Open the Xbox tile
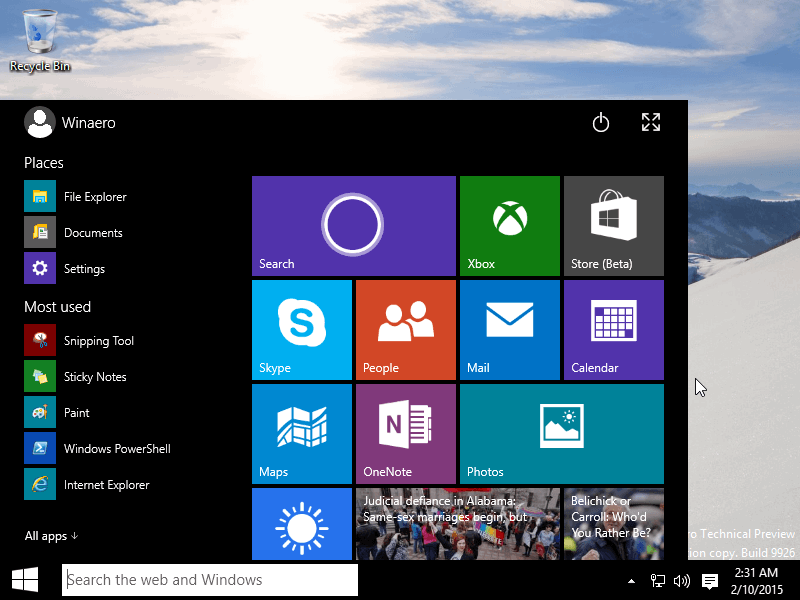Viewport: 800px width, 600px height. pyautogui.click(x=510, y=226)
